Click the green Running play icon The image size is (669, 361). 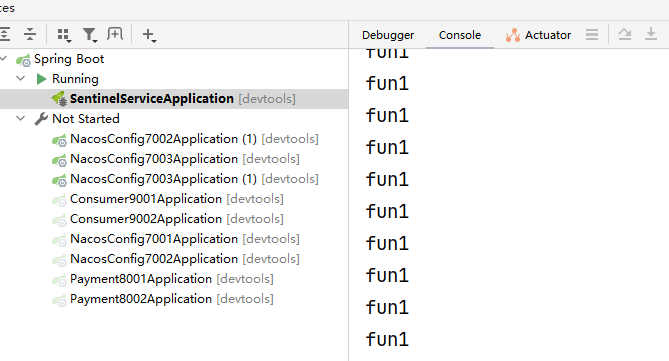(41, 79)
